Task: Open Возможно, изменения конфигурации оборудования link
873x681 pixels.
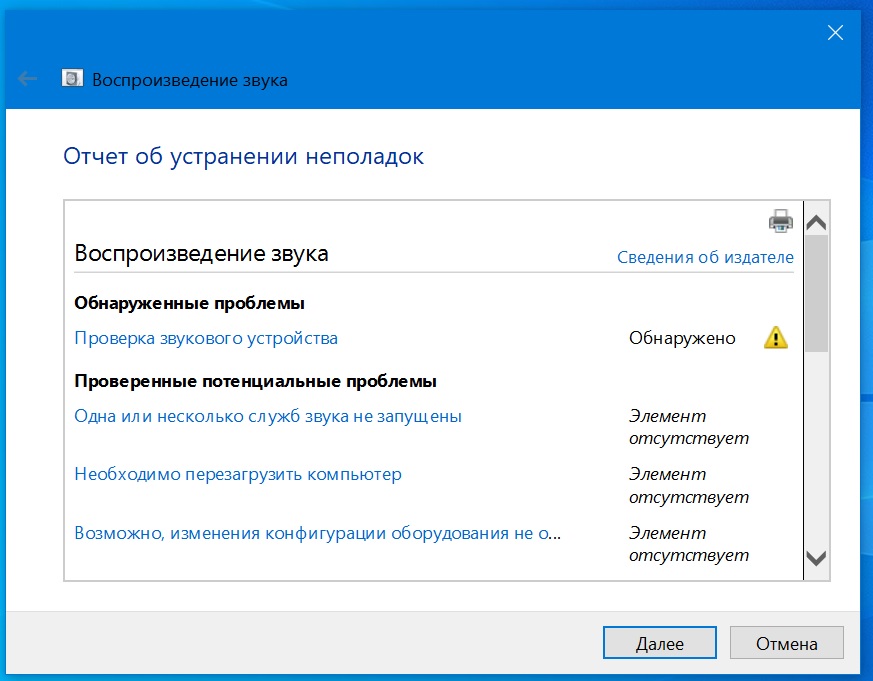Action: pos(317,533)
